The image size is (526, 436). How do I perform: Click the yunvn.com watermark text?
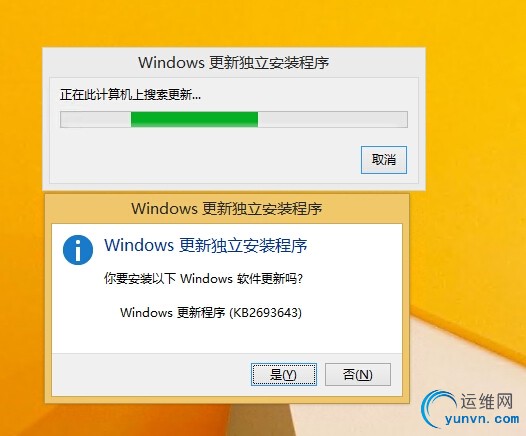482,419
